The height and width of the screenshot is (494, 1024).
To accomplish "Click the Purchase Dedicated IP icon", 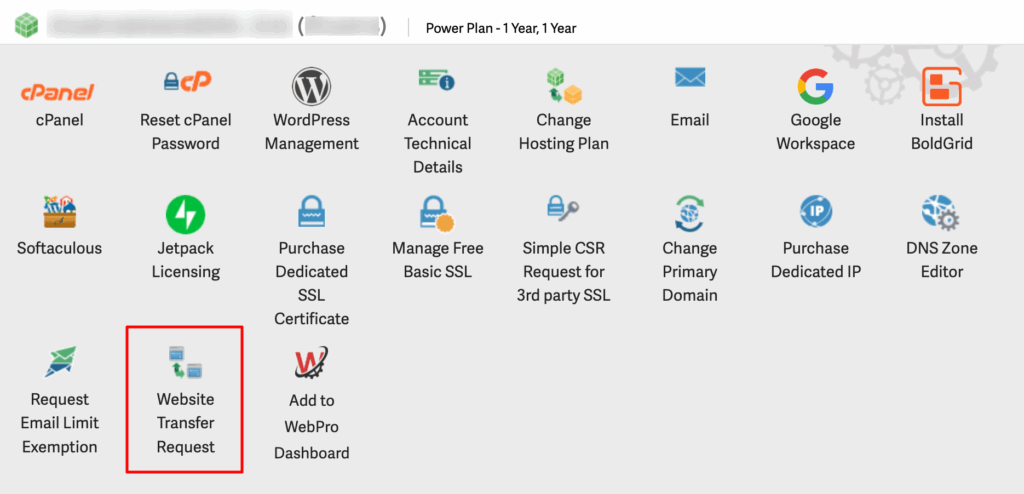I will [x=816, y=213].
